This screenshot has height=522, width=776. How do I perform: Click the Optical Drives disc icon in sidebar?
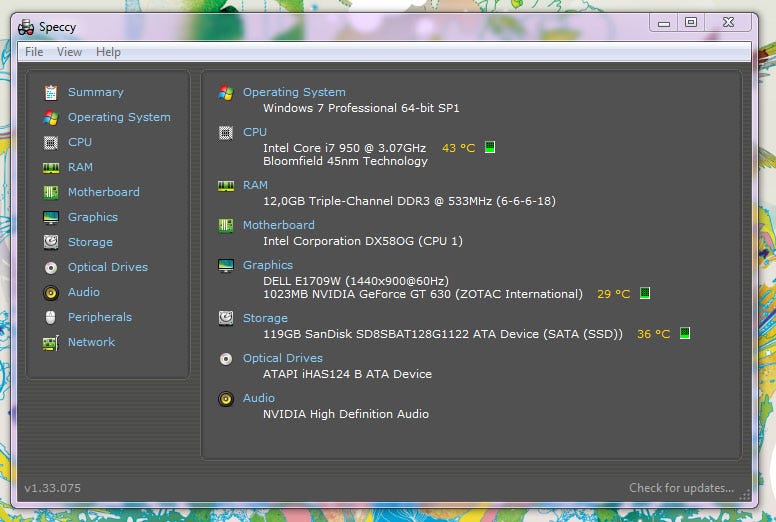[51, 267]
